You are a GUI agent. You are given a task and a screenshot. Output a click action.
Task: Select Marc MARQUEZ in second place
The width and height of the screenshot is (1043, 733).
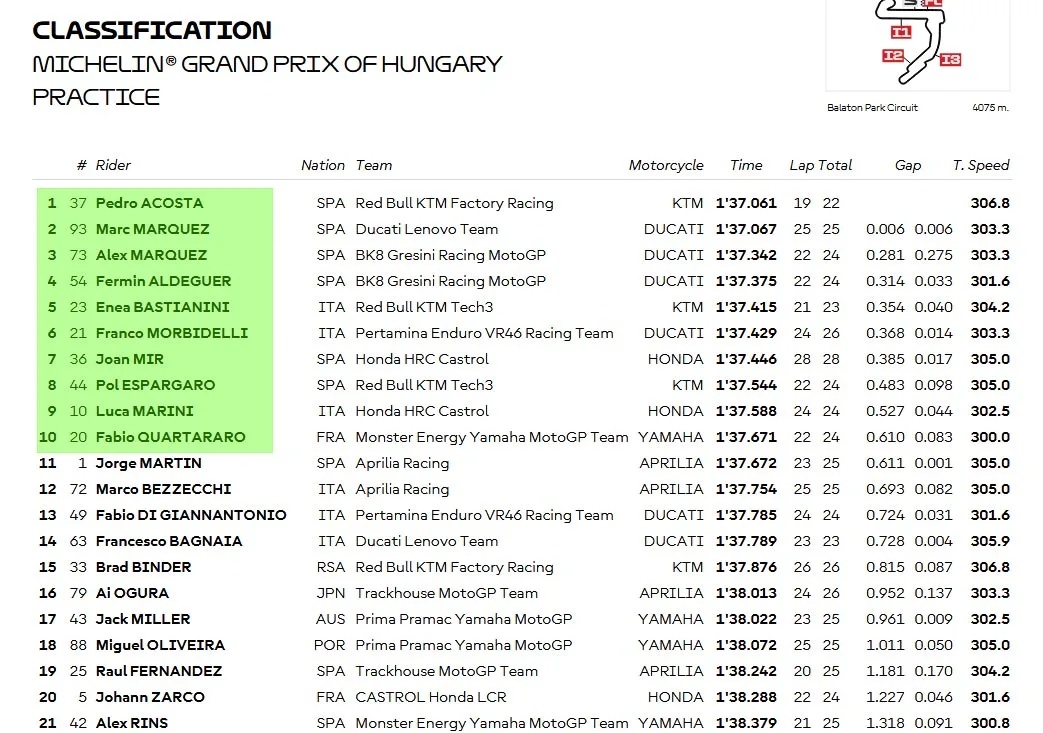152,229
